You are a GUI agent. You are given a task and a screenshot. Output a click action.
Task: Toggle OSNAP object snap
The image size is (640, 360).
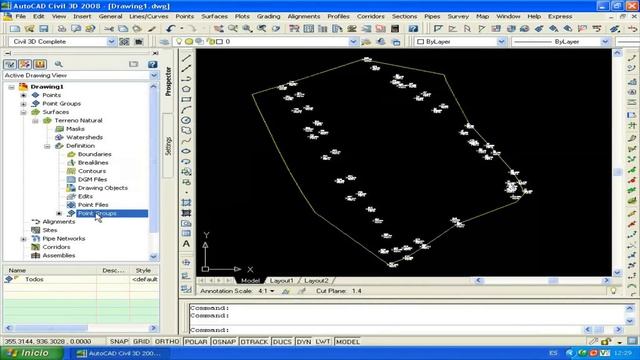tap(224, 342)
